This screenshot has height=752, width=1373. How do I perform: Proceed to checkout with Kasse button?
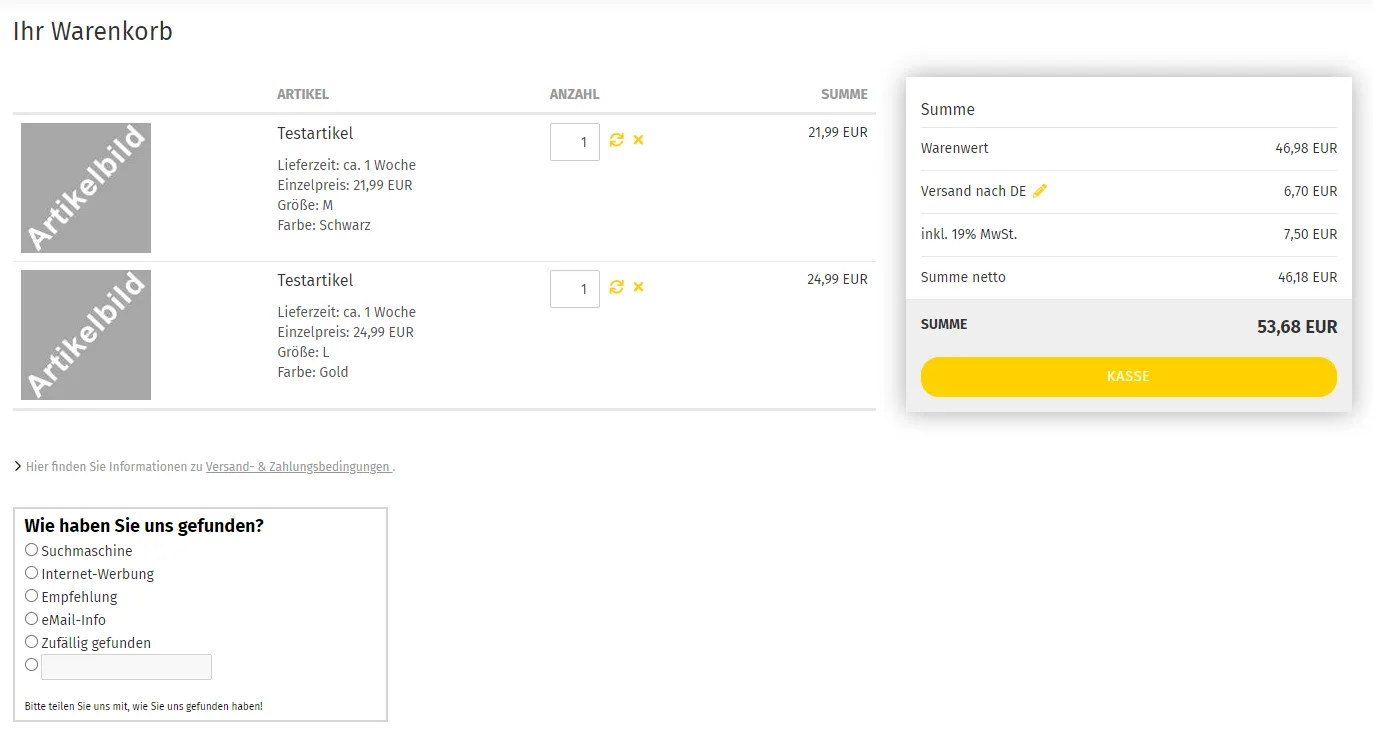click(1128, 377)
